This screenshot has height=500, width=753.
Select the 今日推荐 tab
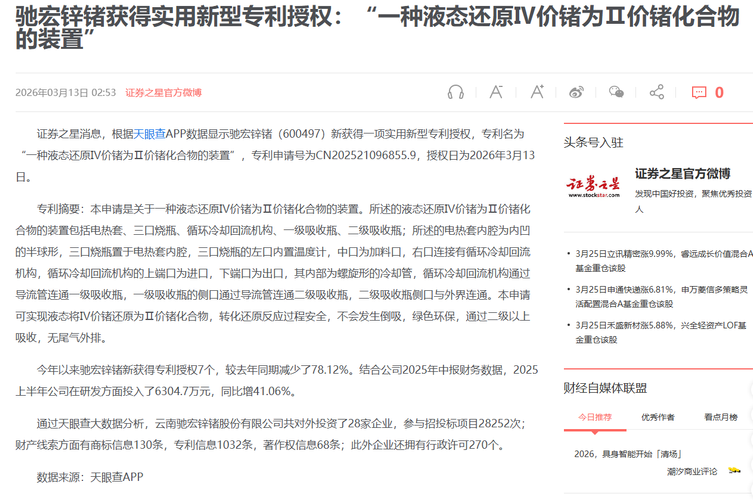click(595, 417)
